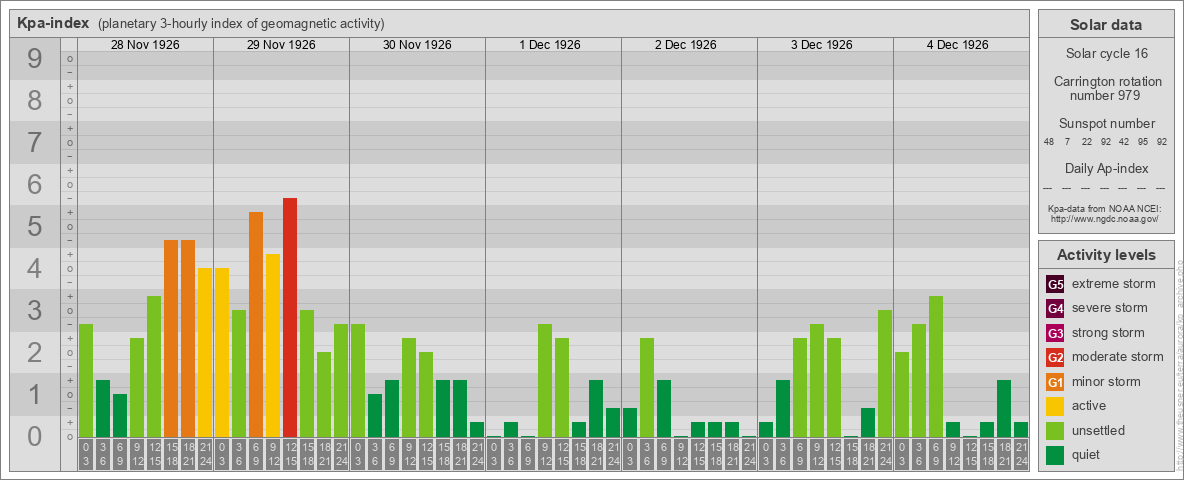1184x480 pixels.
Task: Click the 'Activity levels' panel heading
Action: click(x=1105, y=255)
